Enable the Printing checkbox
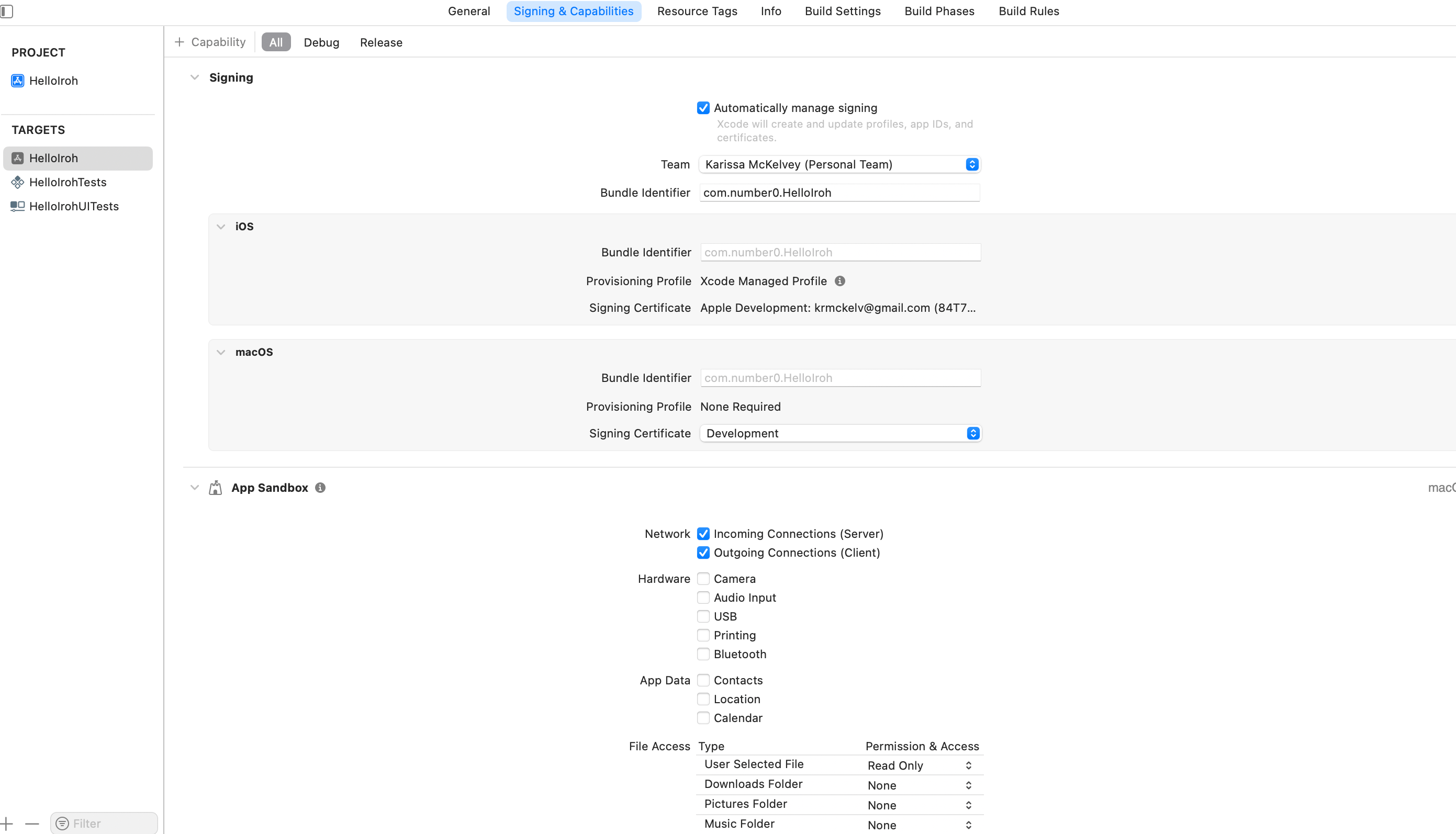 703,636
